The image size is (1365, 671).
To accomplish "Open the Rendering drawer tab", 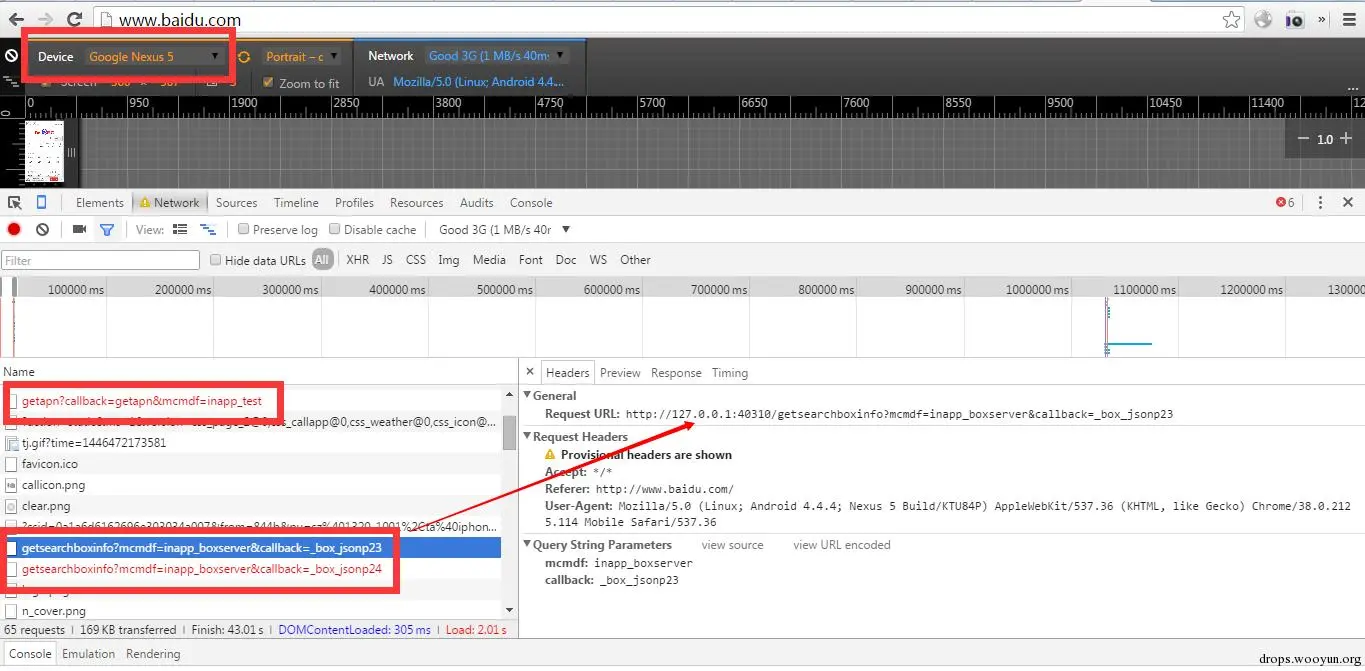I will tap(153, 654).
